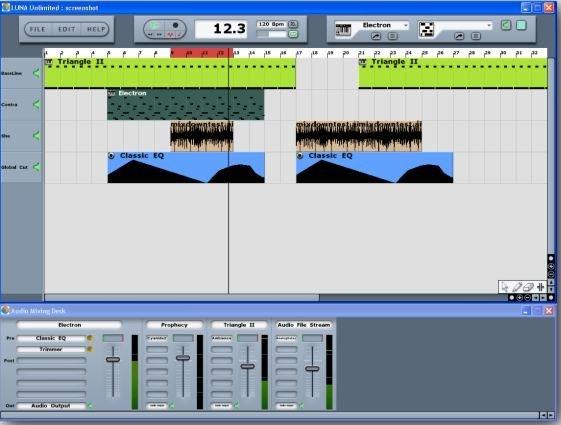The height and width of the screenshot is (425, 561).
Task: Open the HELP menu
Action: pyautogui.click(x=96, y=29)
